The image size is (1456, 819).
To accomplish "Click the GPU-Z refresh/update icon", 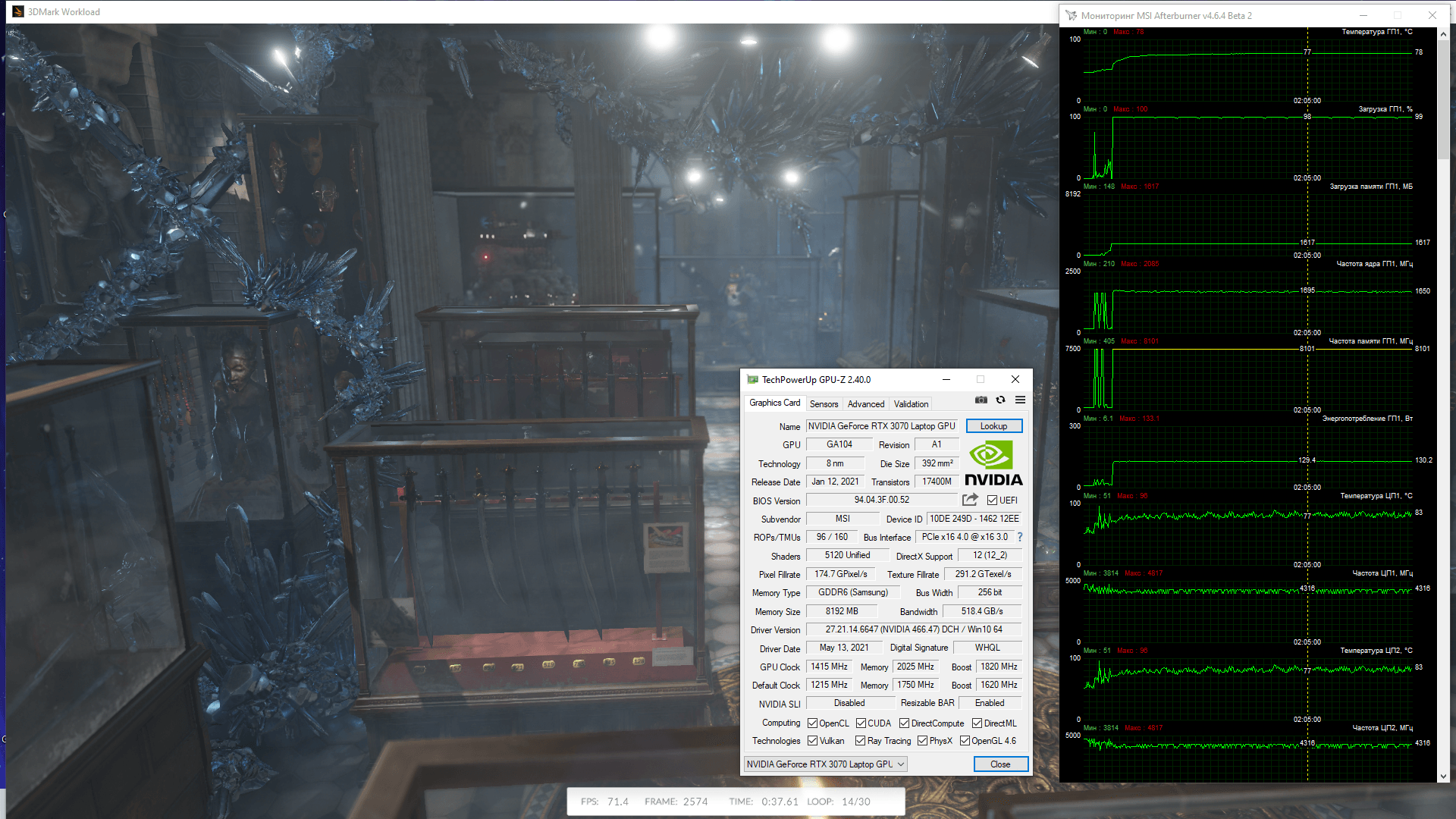I will pyautogui.click(x=1001, y=401).
